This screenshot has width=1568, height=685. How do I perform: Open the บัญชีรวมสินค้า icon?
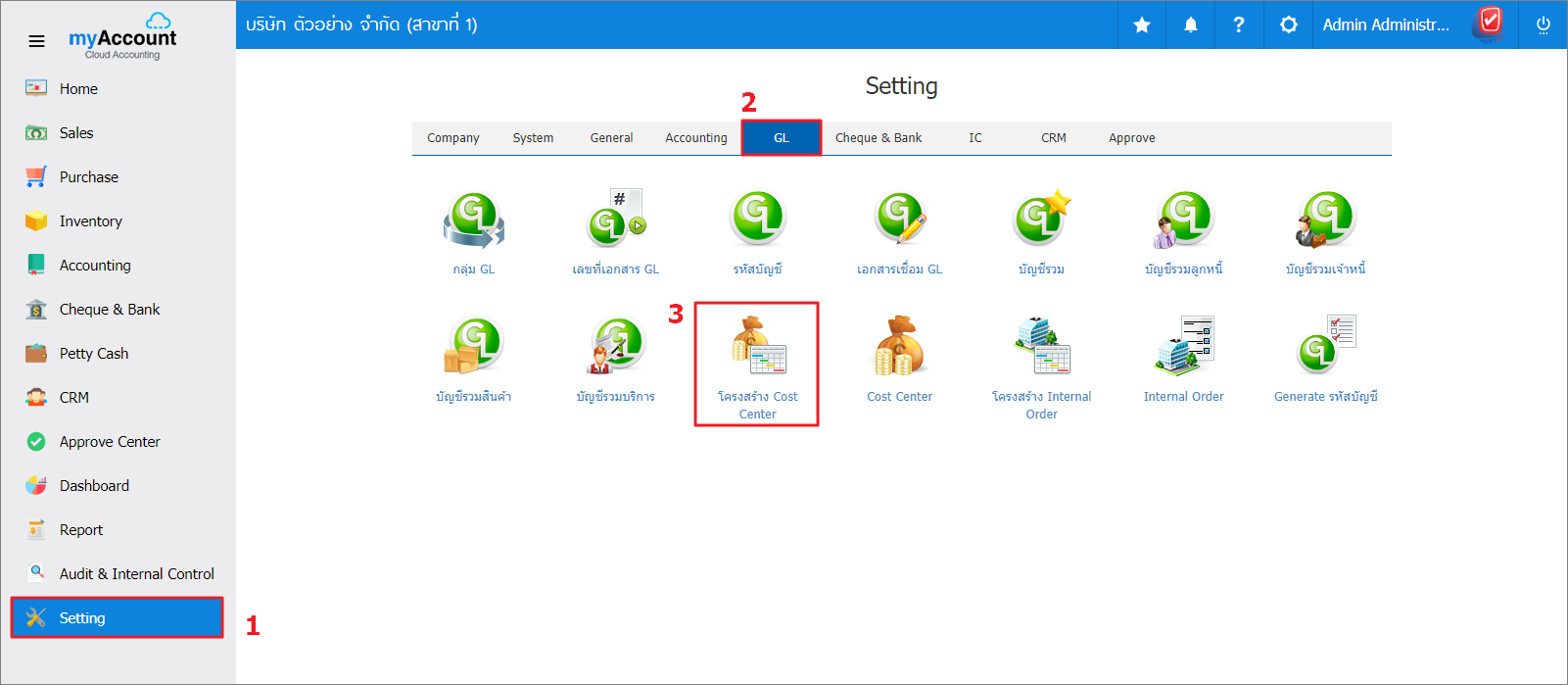pyautogui.click(x=474, y=346)
